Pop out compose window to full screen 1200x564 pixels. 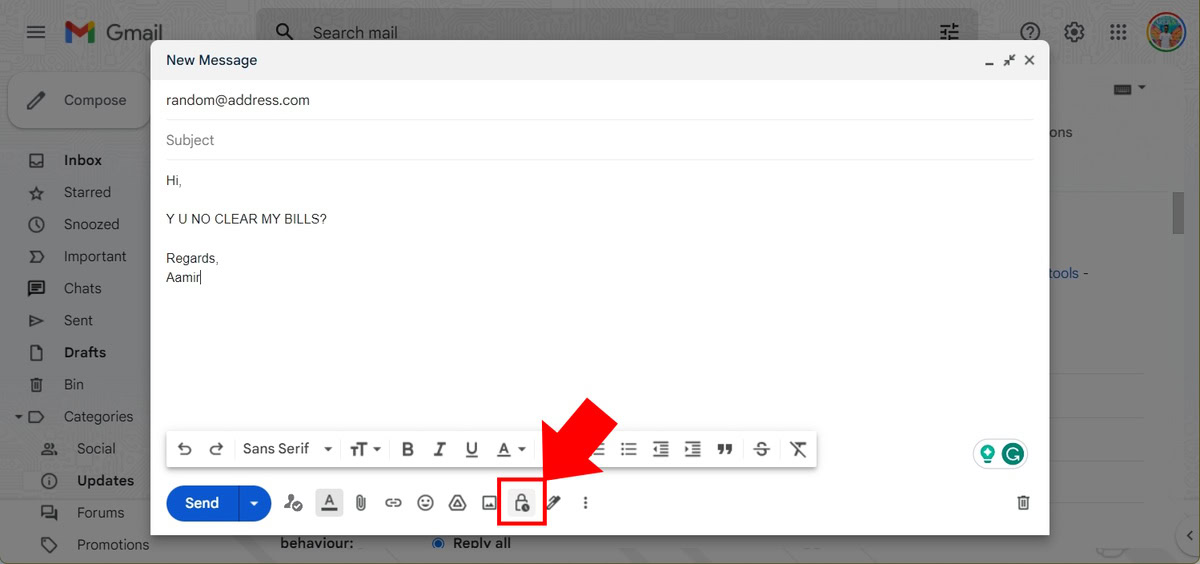(1009, 60)
